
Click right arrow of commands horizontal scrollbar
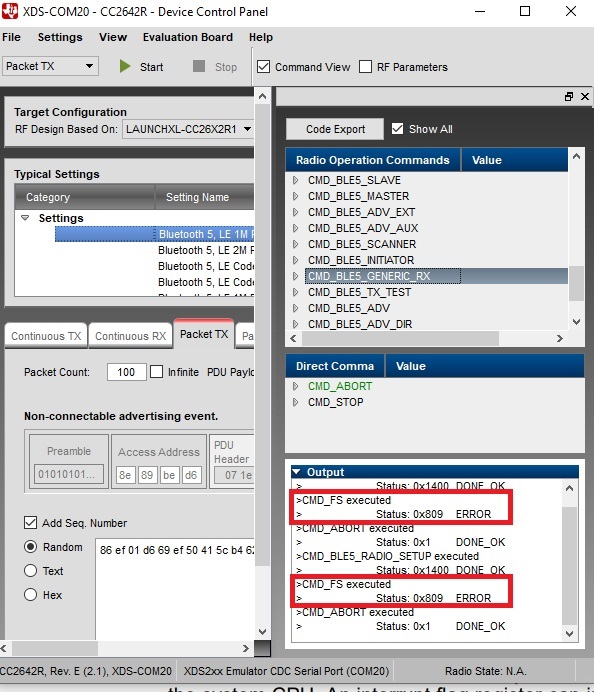560,338
